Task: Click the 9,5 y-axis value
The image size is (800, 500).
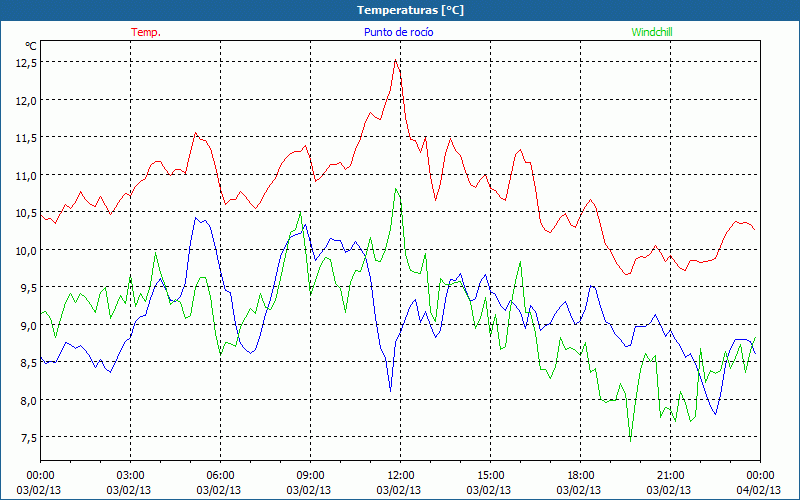Action: [28, 288]
